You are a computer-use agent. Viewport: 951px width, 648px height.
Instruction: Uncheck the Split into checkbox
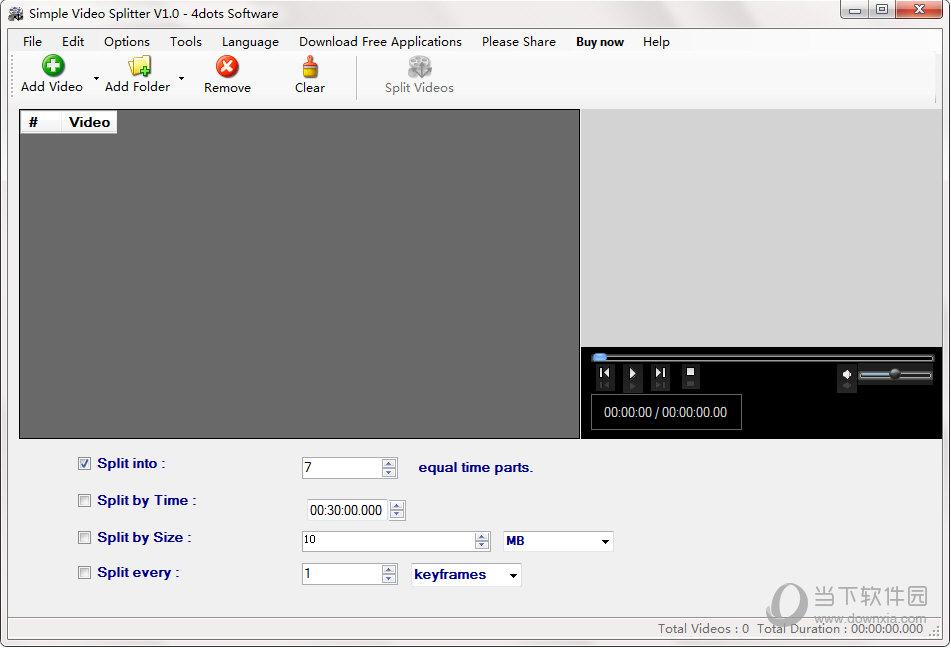click(84, 464)
